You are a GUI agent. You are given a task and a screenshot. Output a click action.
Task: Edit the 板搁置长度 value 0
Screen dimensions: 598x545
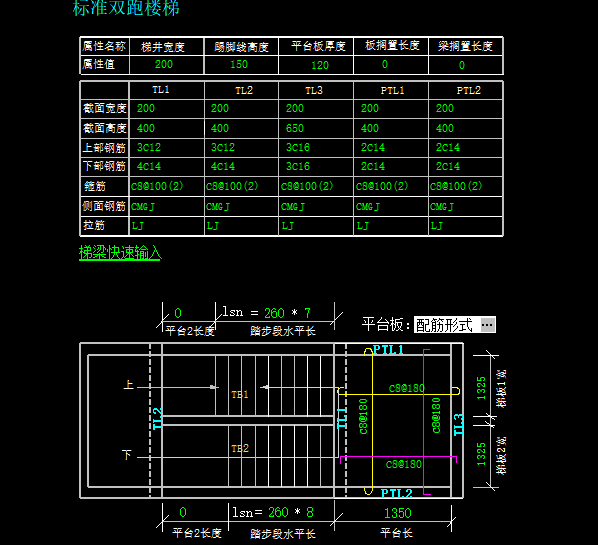pyautogui.click(x=385, y=64)
